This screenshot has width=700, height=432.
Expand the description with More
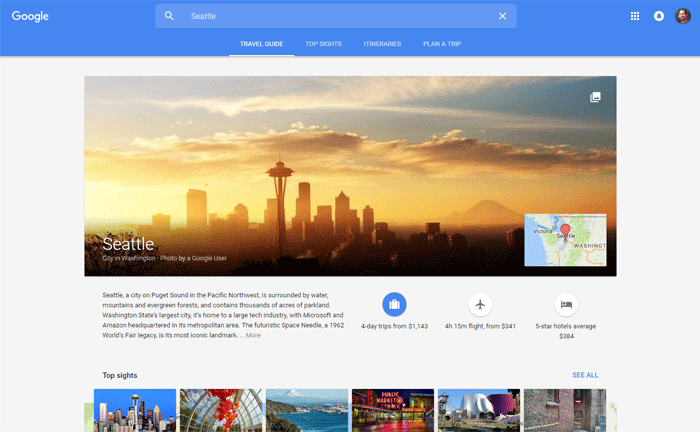tap(253, 335)
